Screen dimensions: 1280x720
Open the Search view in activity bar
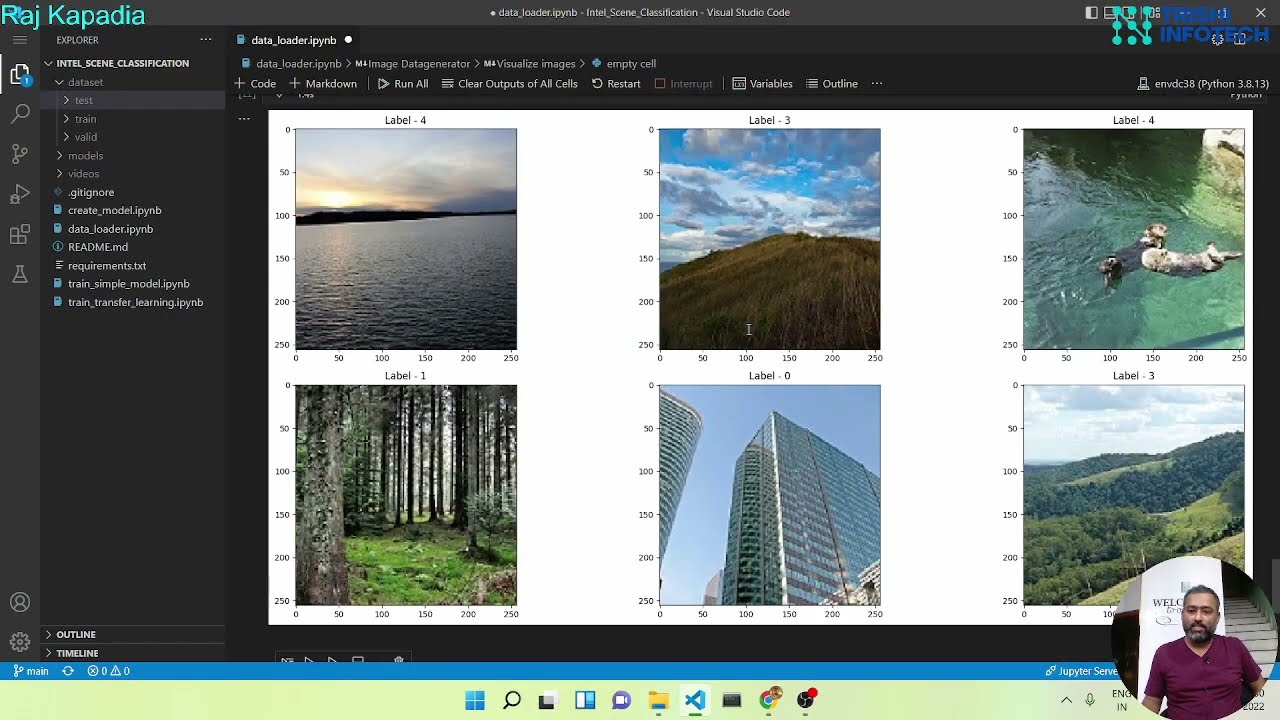[x=20, y=114]
